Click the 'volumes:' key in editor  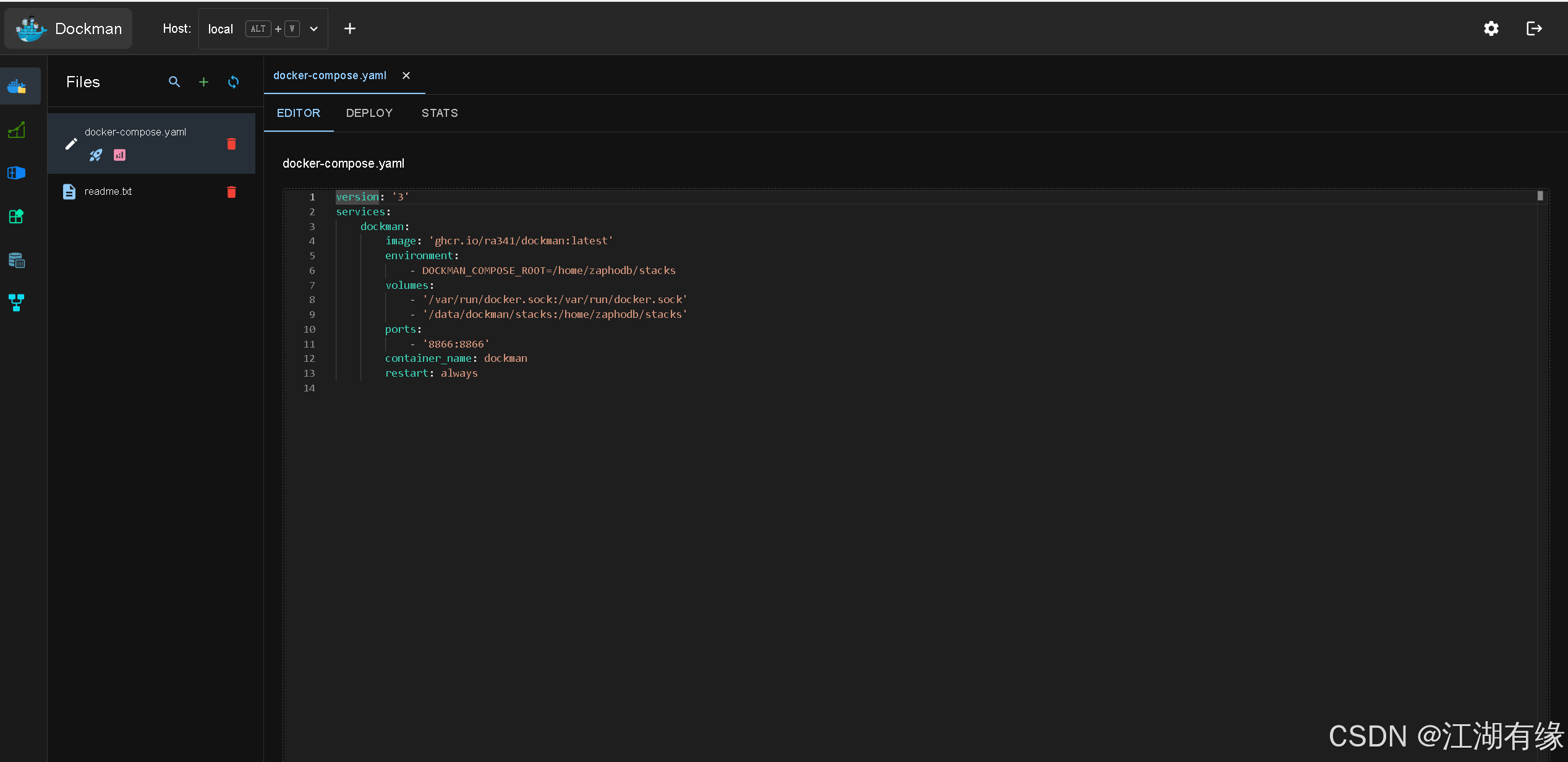tap(409, 285)
